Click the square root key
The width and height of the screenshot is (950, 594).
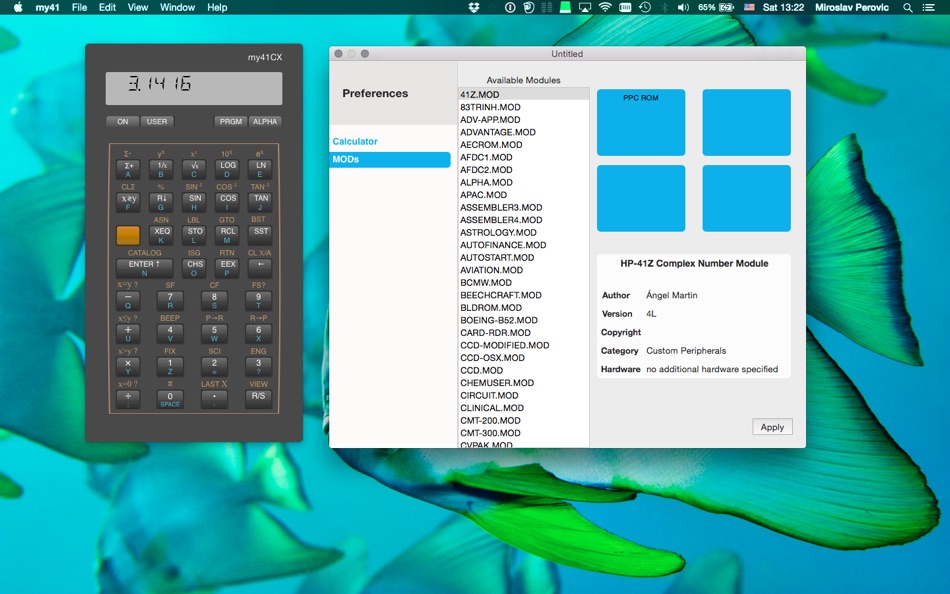(194, 169)
